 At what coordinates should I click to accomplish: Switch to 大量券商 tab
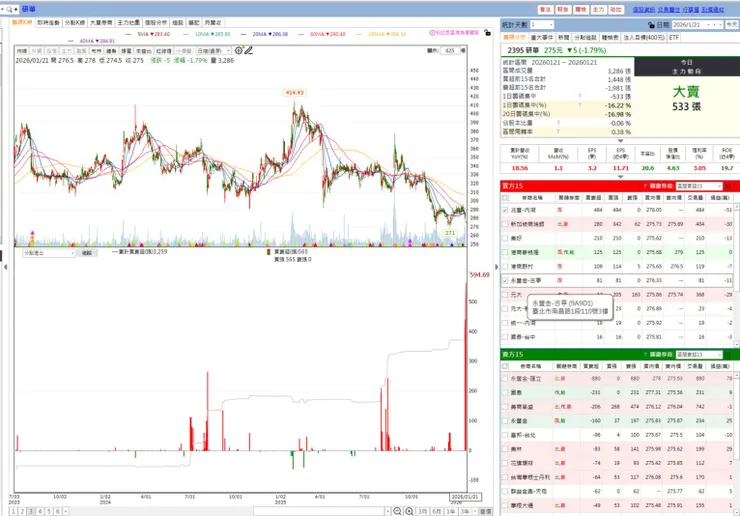click(101, 23)
